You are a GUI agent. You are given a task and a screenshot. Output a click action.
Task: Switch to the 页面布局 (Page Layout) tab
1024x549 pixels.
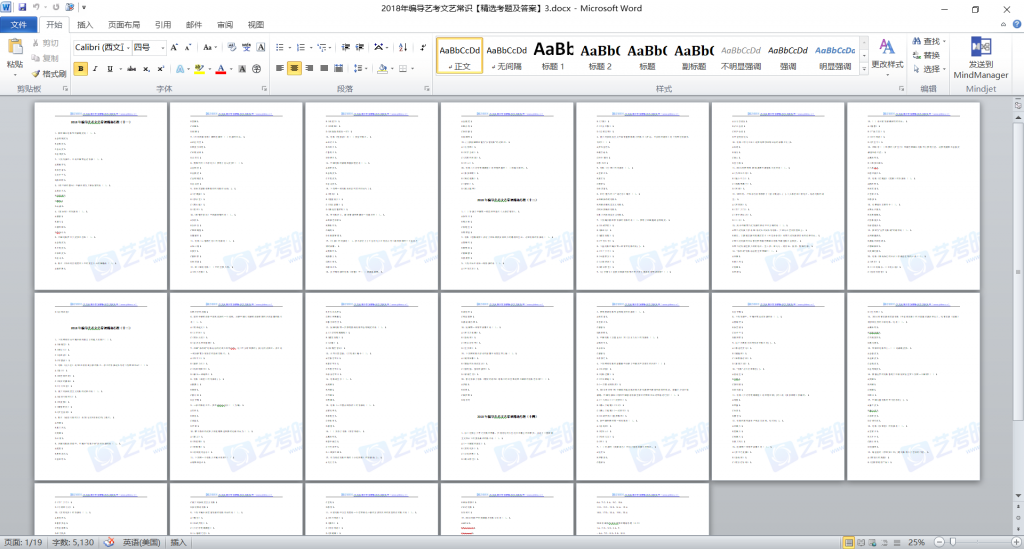coord(124,25)
